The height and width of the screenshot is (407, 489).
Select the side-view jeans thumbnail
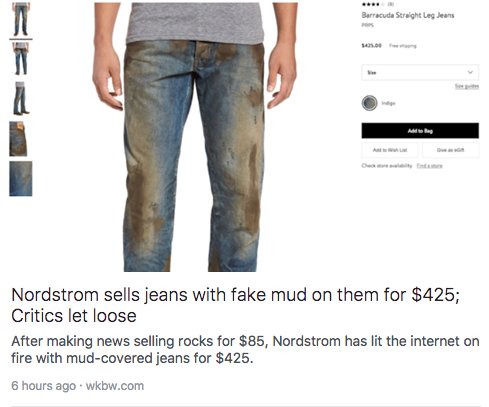click(21, 98)
